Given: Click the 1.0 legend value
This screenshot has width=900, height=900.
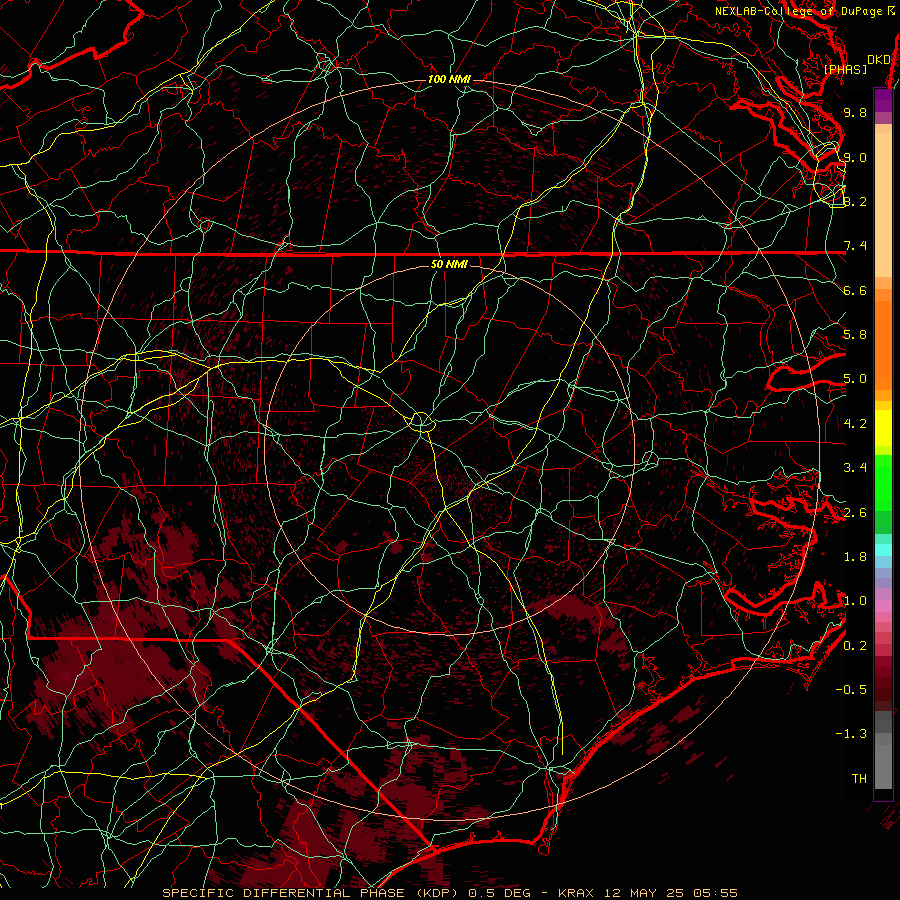Looking at the screenshot, I should (855, 601).
